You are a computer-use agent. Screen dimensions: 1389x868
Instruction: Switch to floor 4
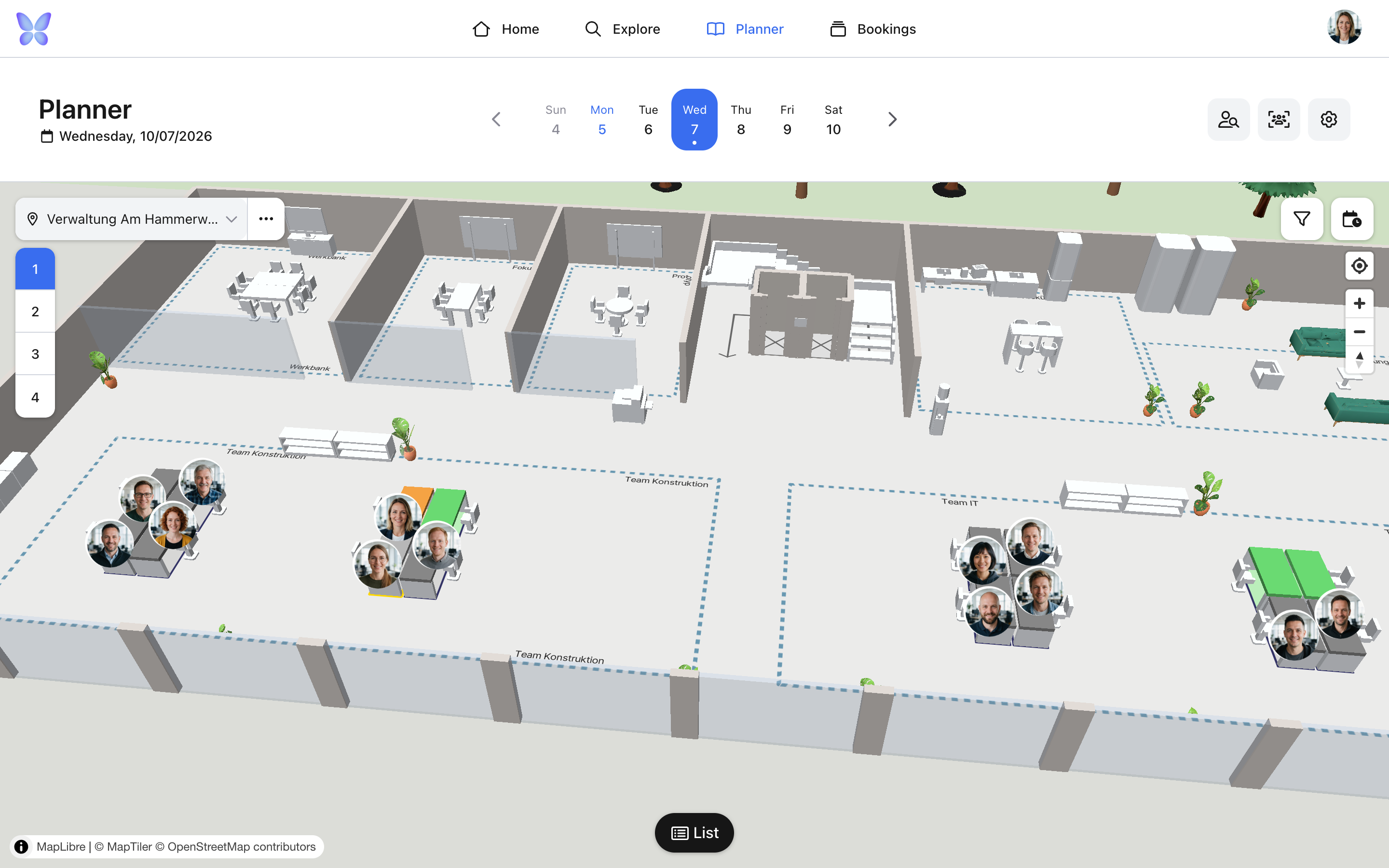tap(35, 397)
